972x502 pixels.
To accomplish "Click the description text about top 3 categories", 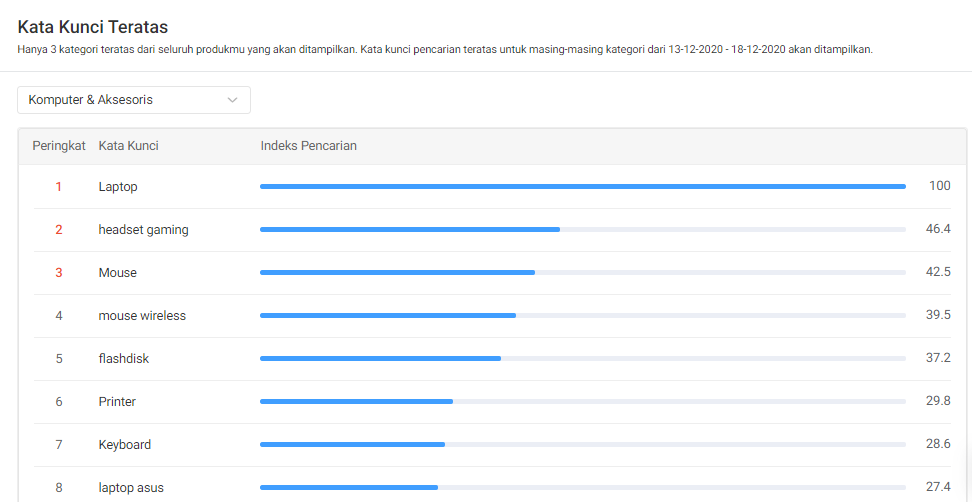I will [445, 50].
